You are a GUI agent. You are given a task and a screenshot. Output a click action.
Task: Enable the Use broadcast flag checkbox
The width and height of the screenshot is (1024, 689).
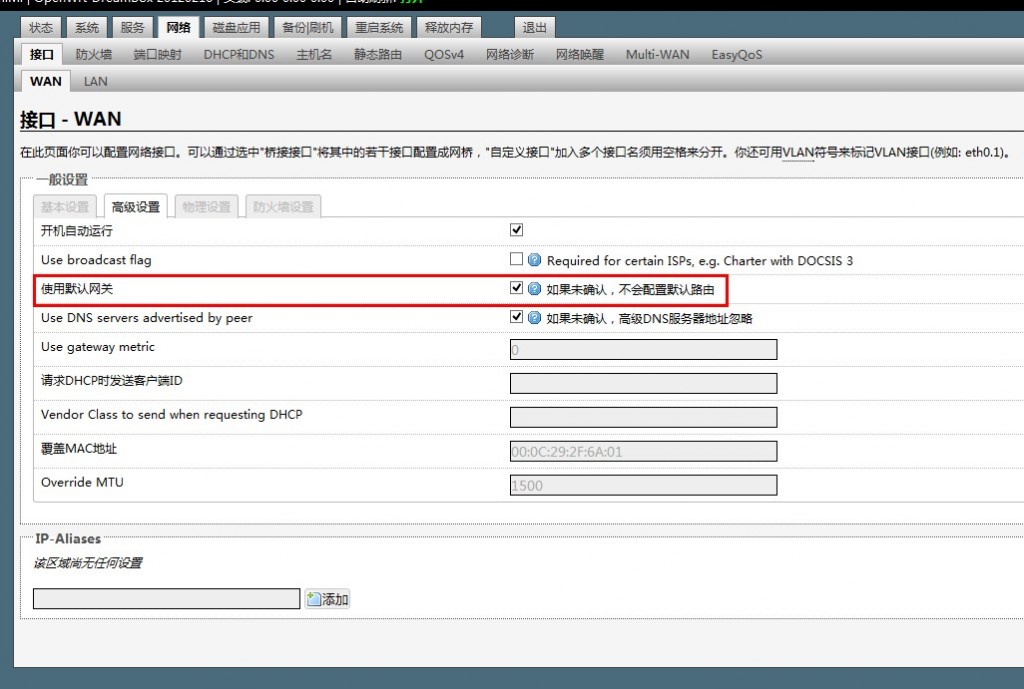pos(517,259)
